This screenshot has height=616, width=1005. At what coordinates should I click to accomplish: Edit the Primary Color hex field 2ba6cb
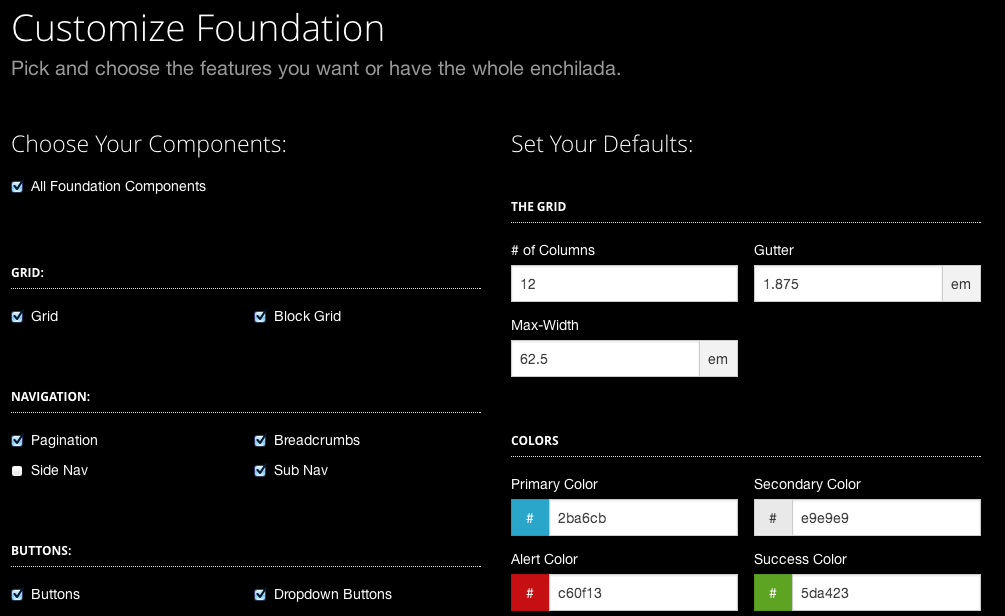pos(643,518)
